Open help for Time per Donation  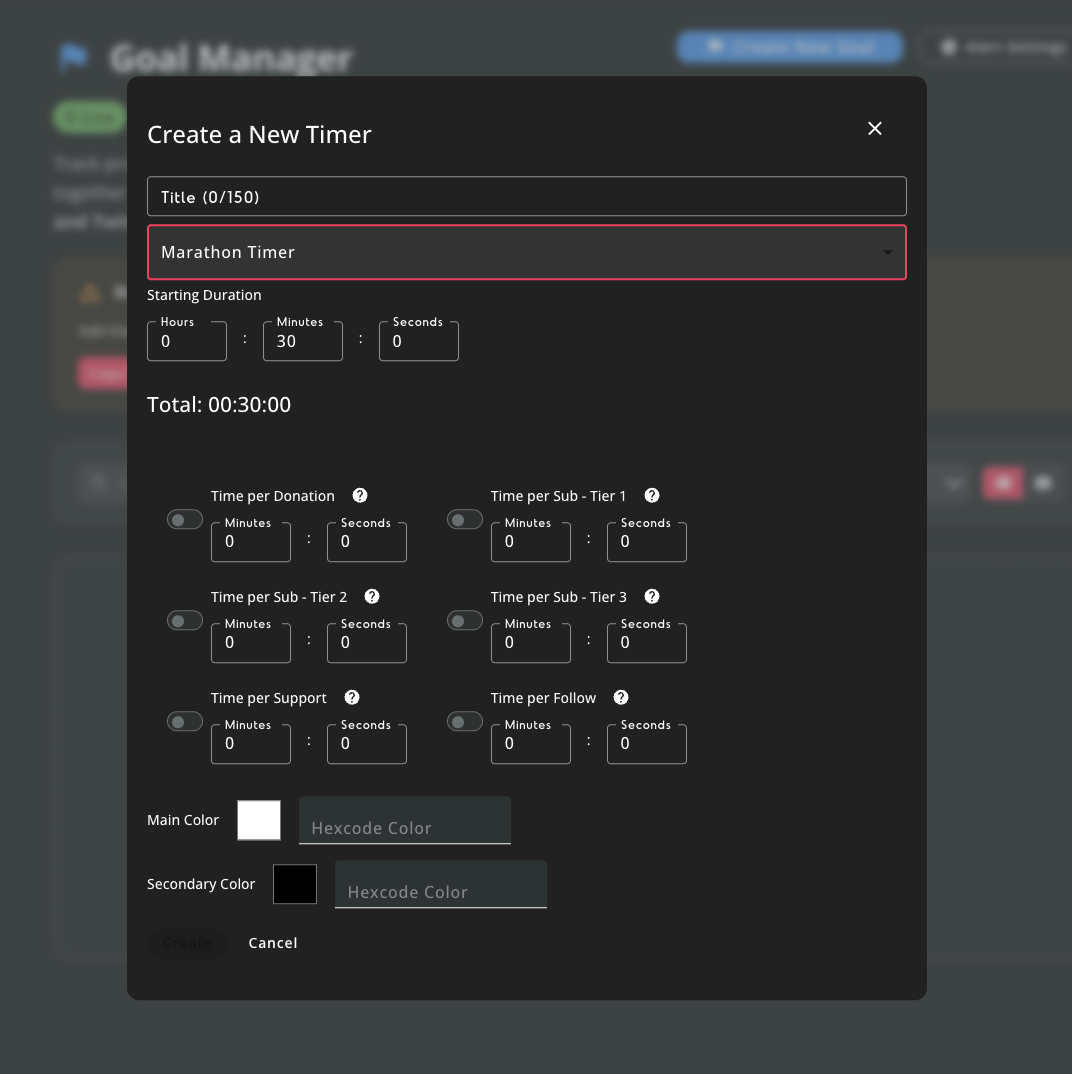(360, 495)
